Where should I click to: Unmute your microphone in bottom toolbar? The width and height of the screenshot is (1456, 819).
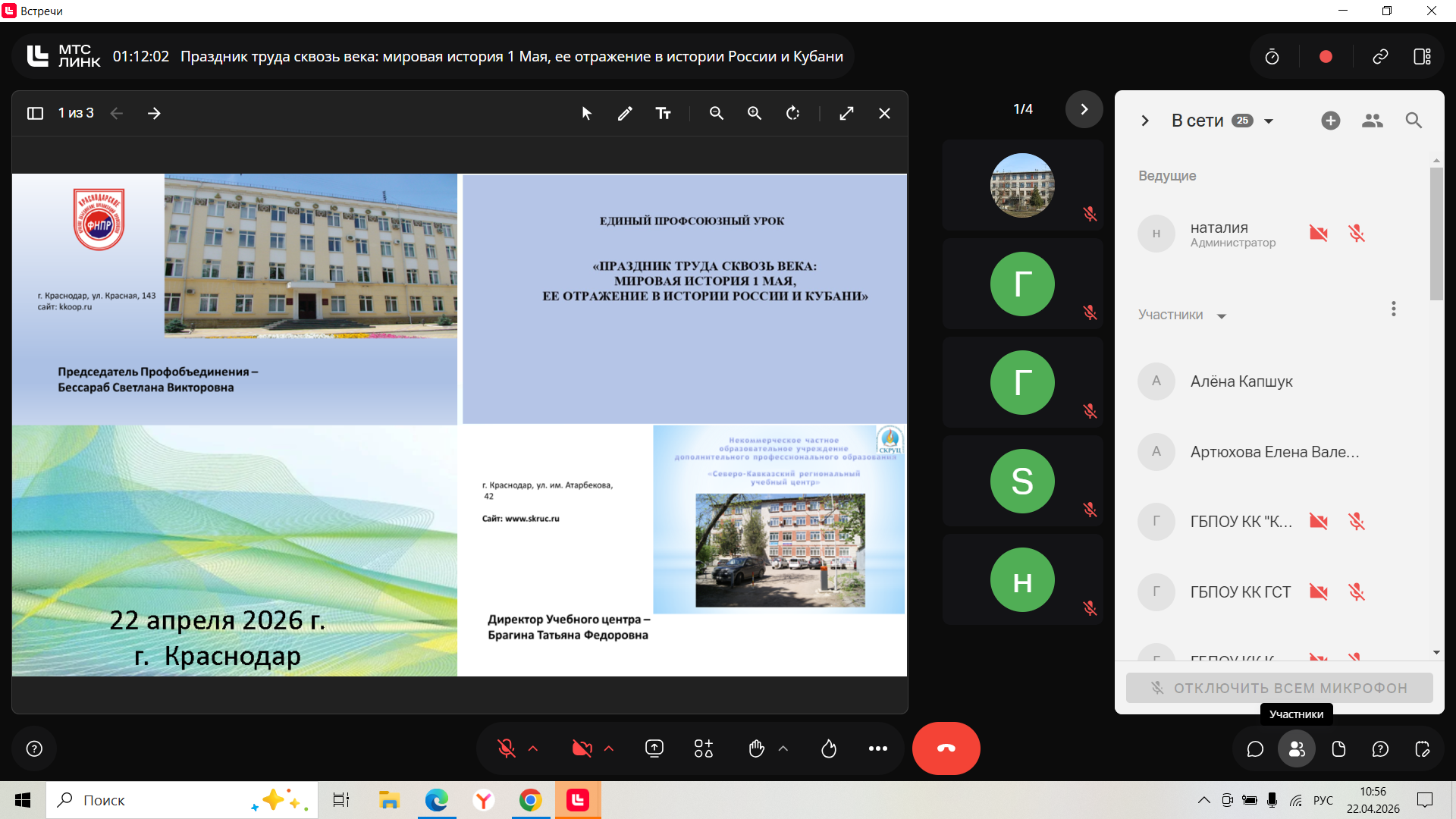(507, 749)
